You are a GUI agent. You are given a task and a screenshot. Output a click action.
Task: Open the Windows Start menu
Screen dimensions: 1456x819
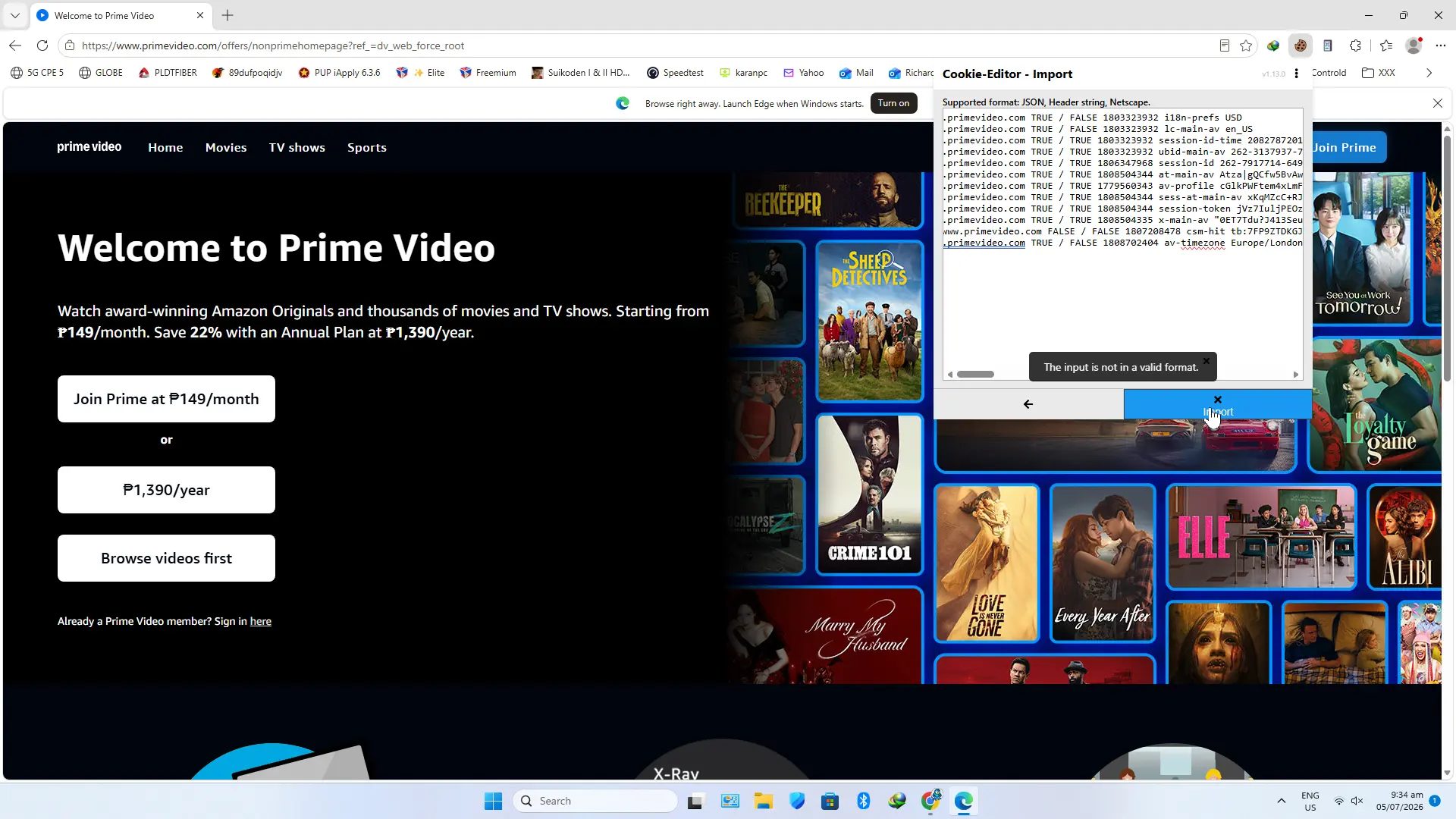click(493, 801)
